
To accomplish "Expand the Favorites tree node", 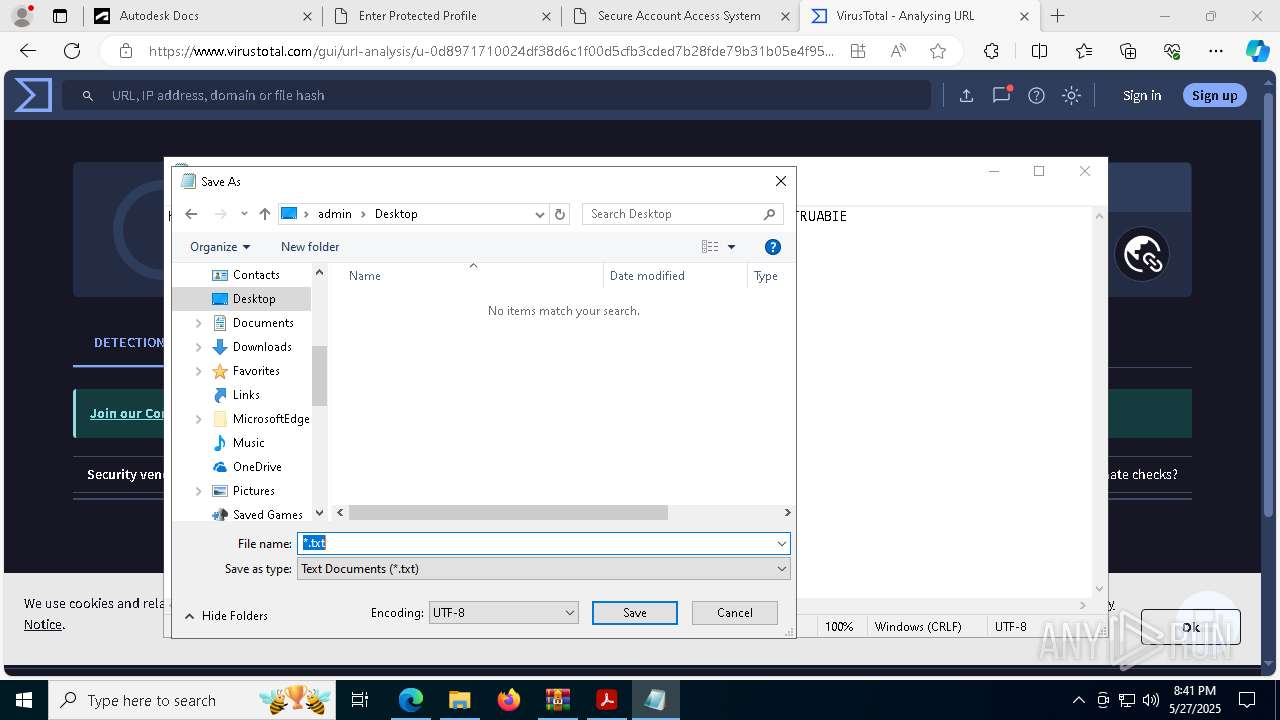I will (x=198, y=371).
